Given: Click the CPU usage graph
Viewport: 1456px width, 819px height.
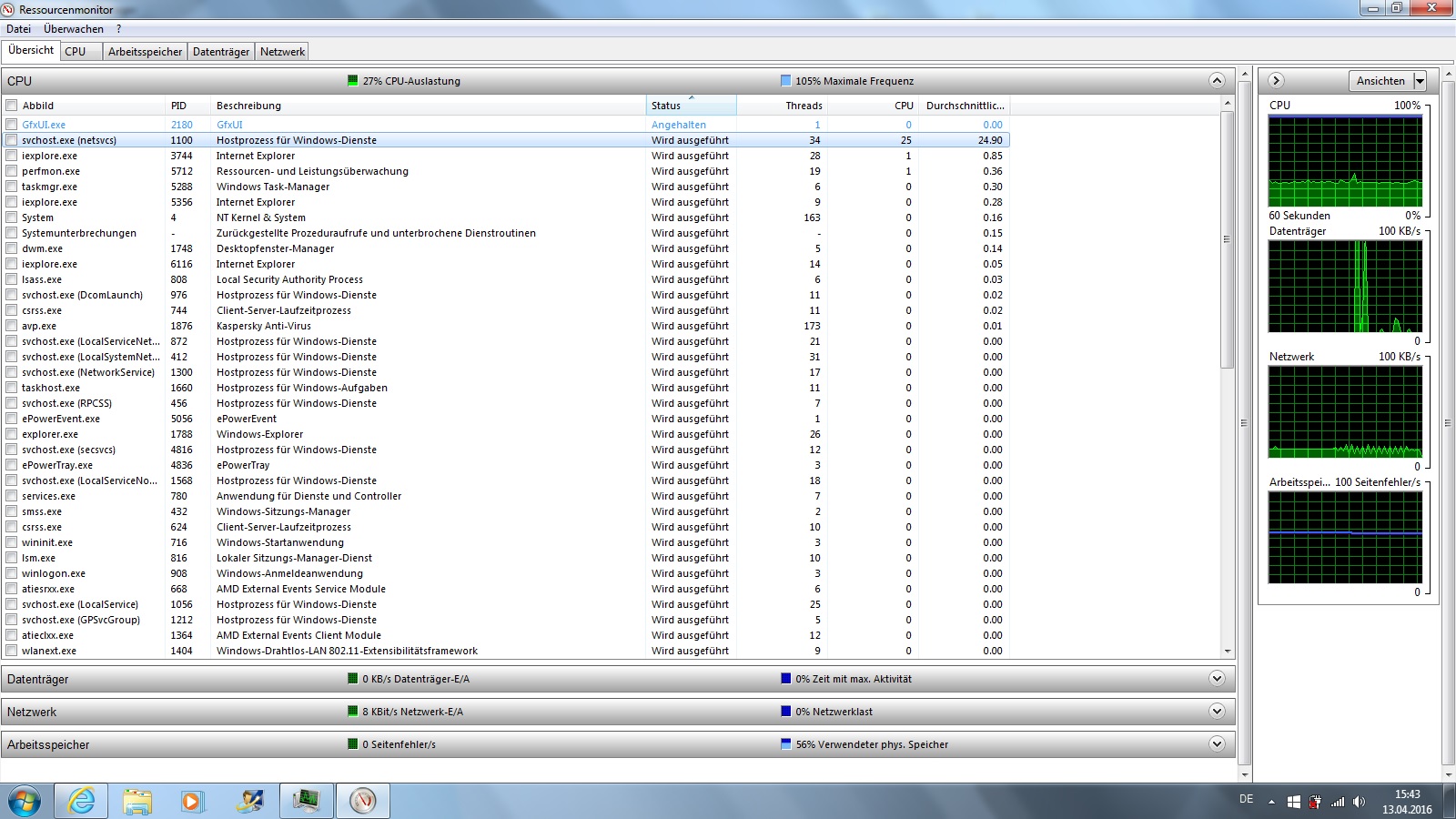Looking at the screenshot, I should pos(1345,161).
